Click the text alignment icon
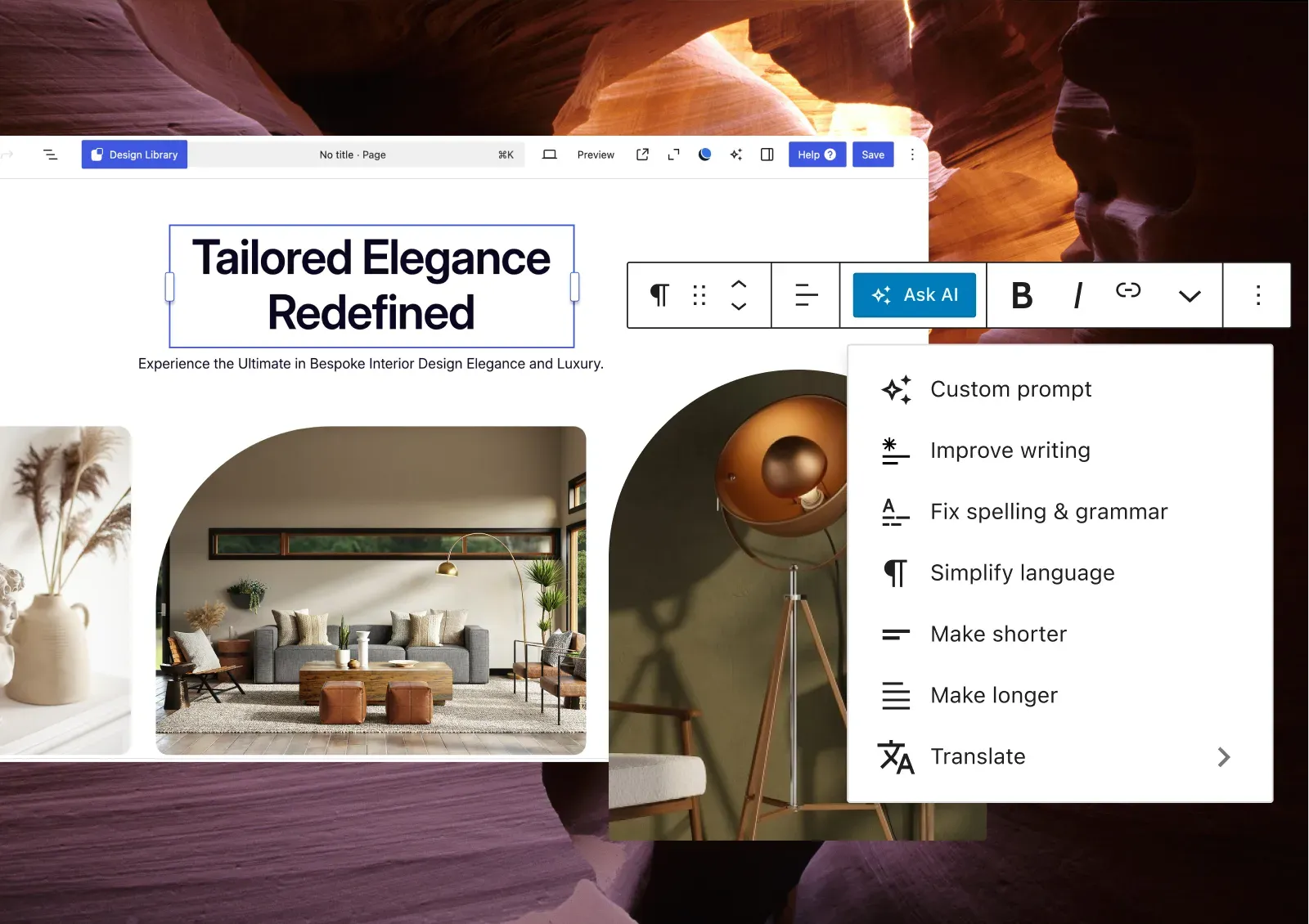 click(806, 295)
